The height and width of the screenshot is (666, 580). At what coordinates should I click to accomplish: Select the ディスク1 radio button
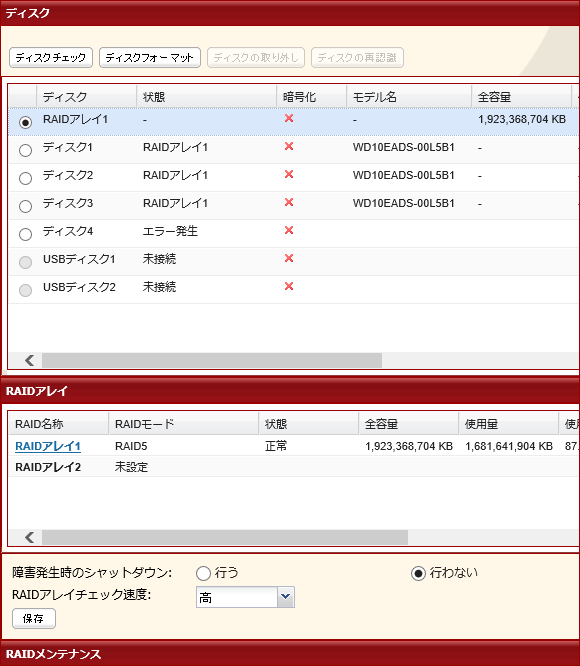pyautogui.click(x=25, y=150)
